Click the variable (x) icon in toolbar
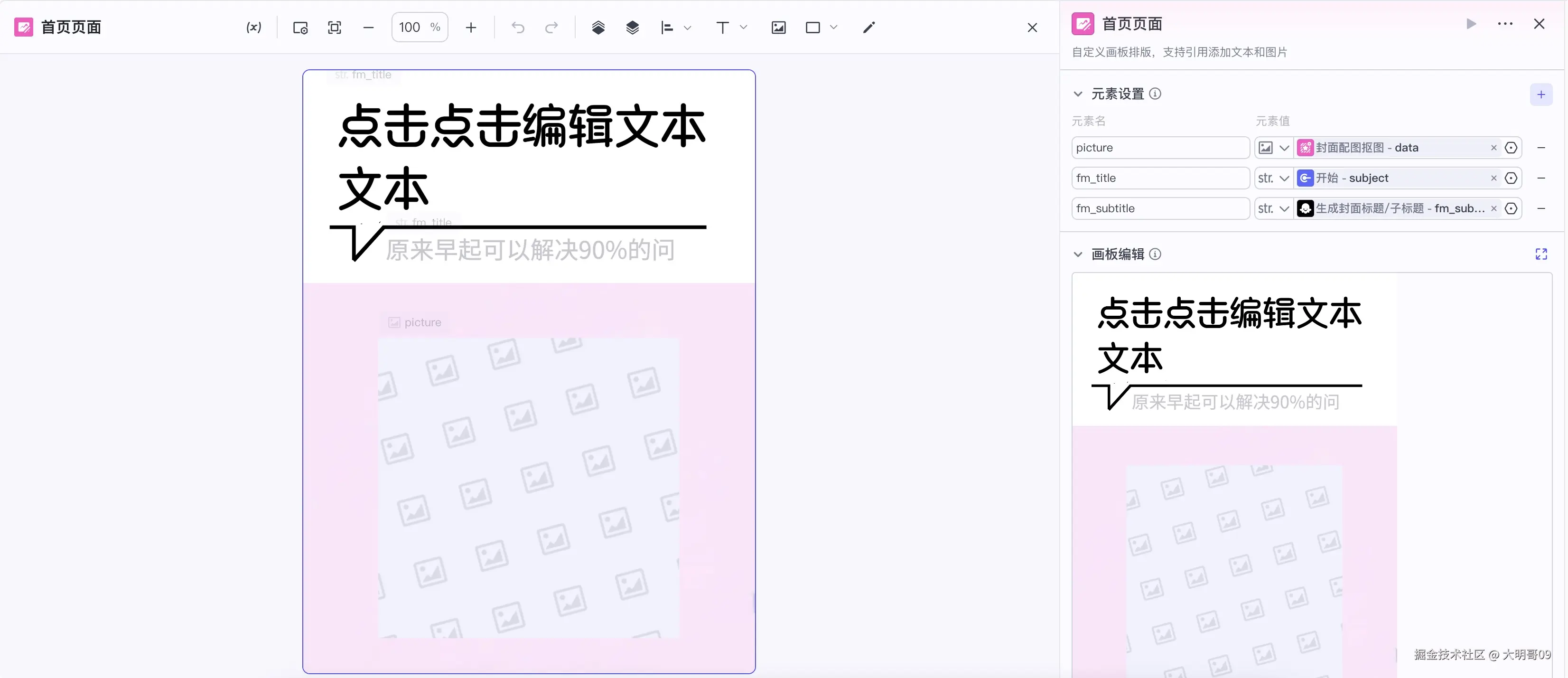 coord(254,28)
